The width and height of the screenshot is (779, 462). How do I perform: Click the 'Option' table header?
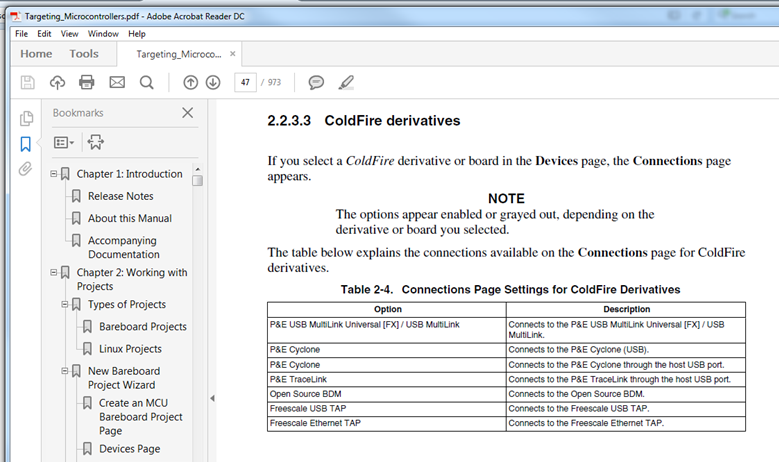click(x=388, y=309)
